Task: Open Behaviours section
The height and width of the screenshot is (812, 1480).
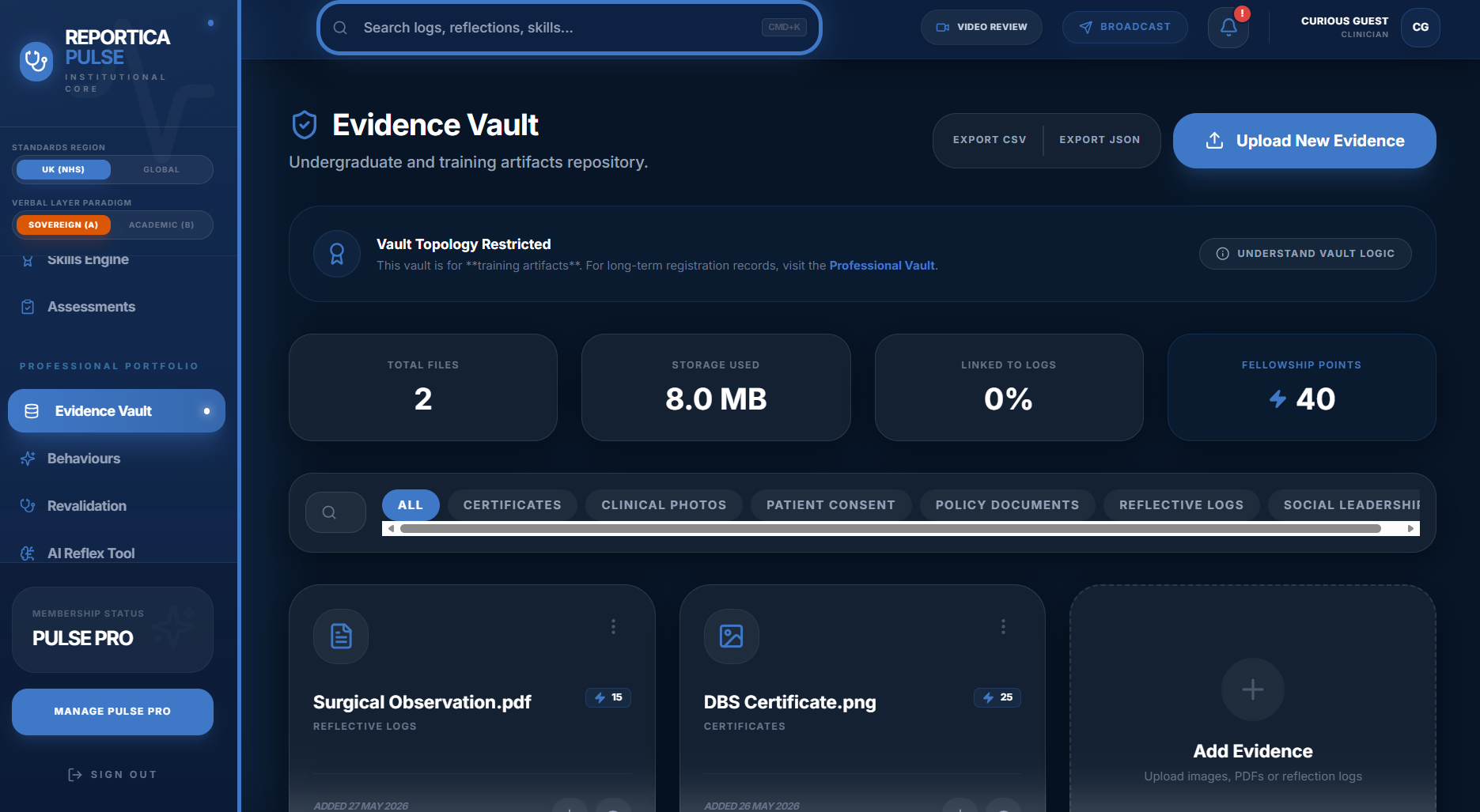Action: pyautogui.click(x=84, y=459)
